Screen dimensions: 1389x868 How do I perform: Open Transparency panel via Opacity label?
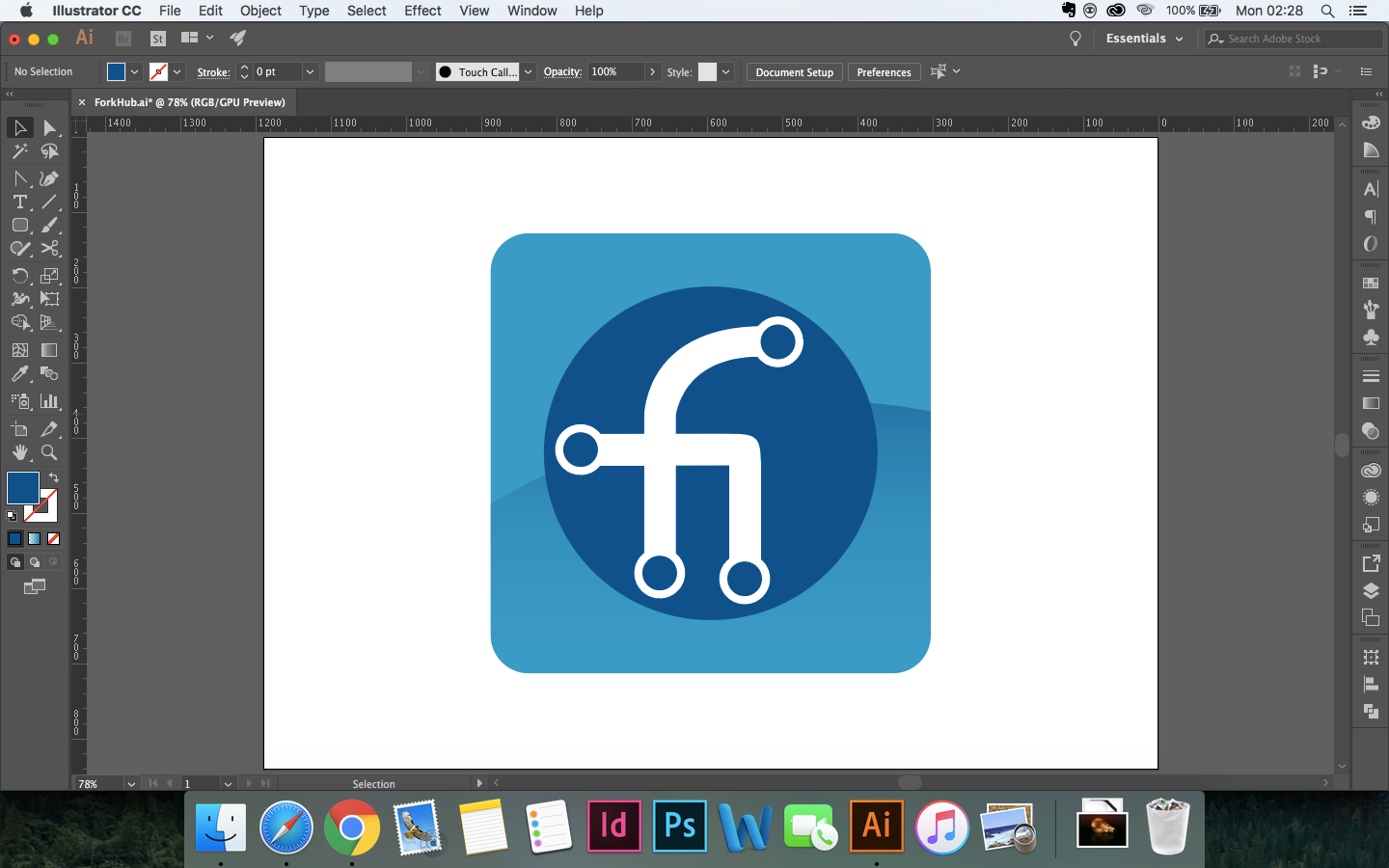562,72
